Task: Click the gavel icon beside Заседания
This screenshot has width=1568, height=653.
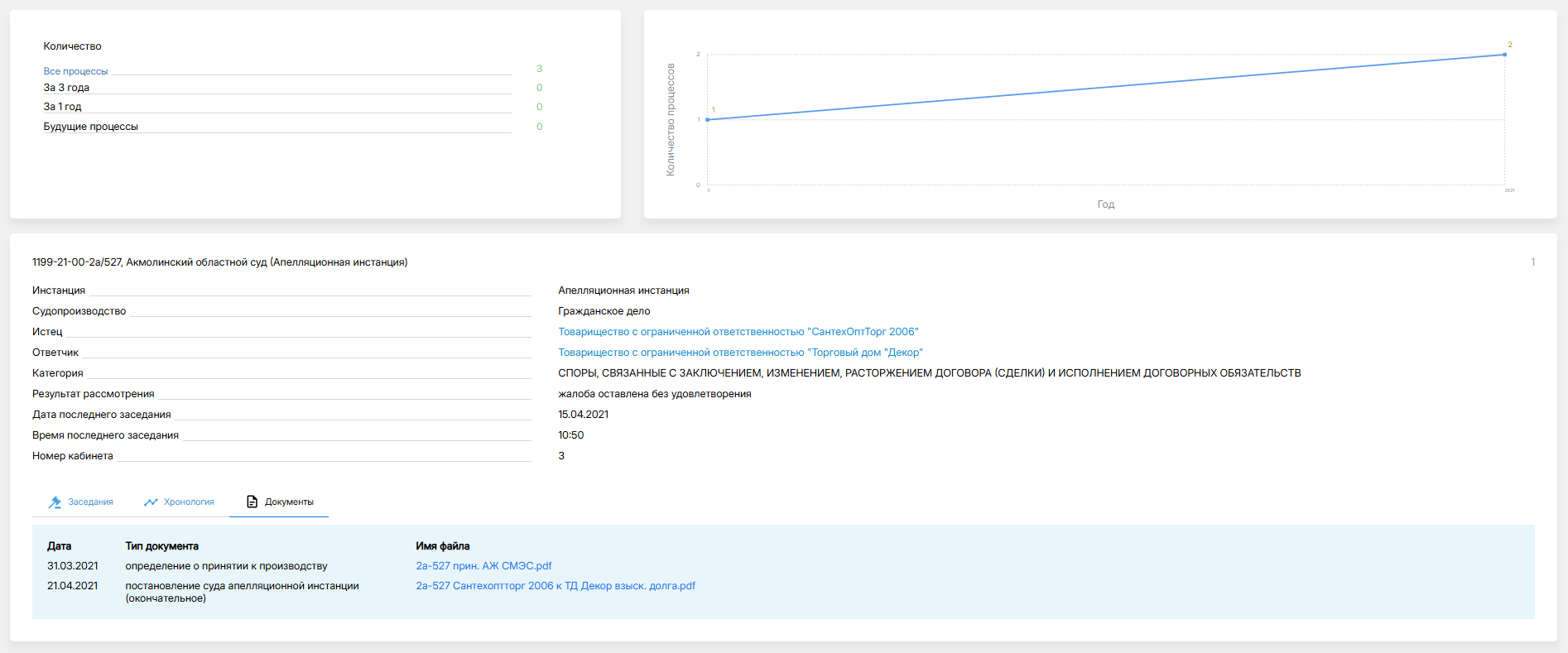Action: coord(55,502)
